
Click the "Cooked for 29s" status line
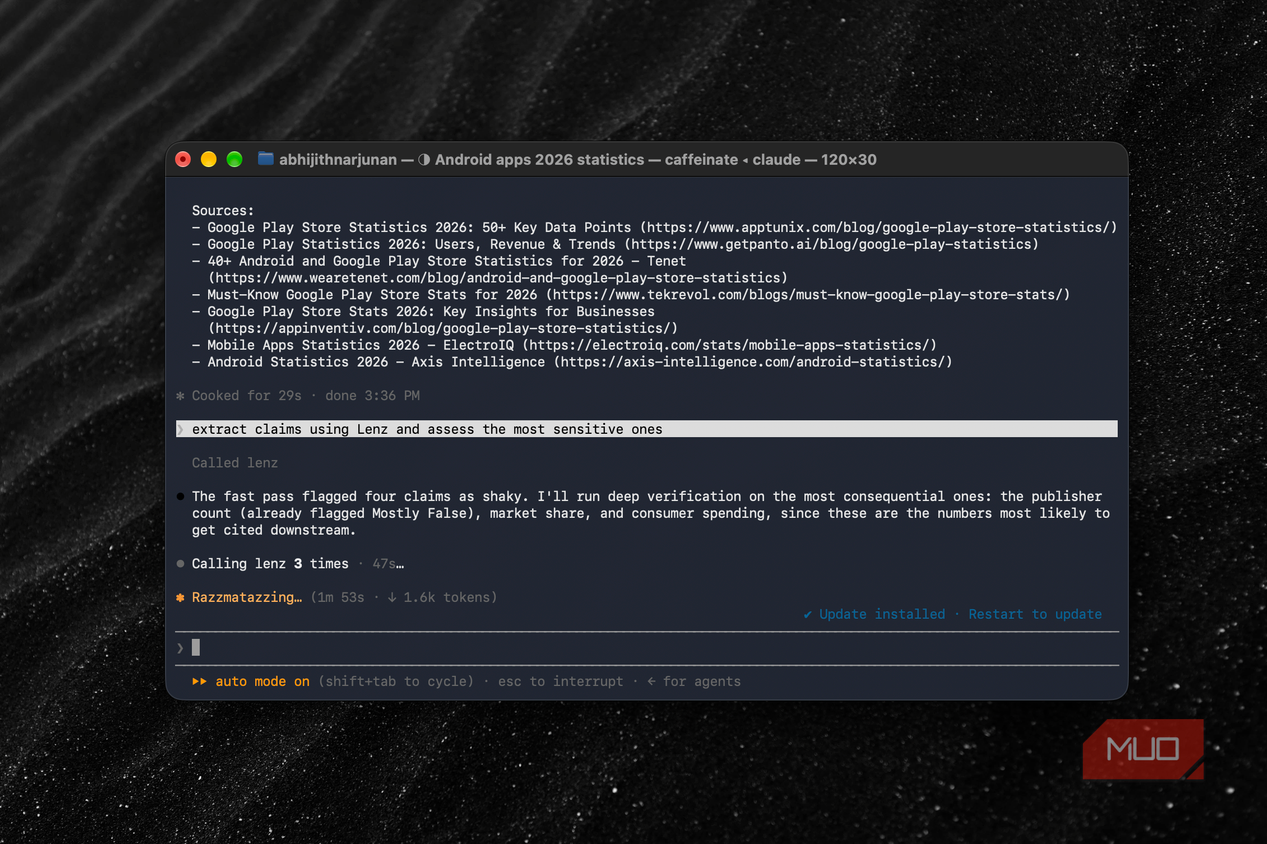[x=298, y=396]
